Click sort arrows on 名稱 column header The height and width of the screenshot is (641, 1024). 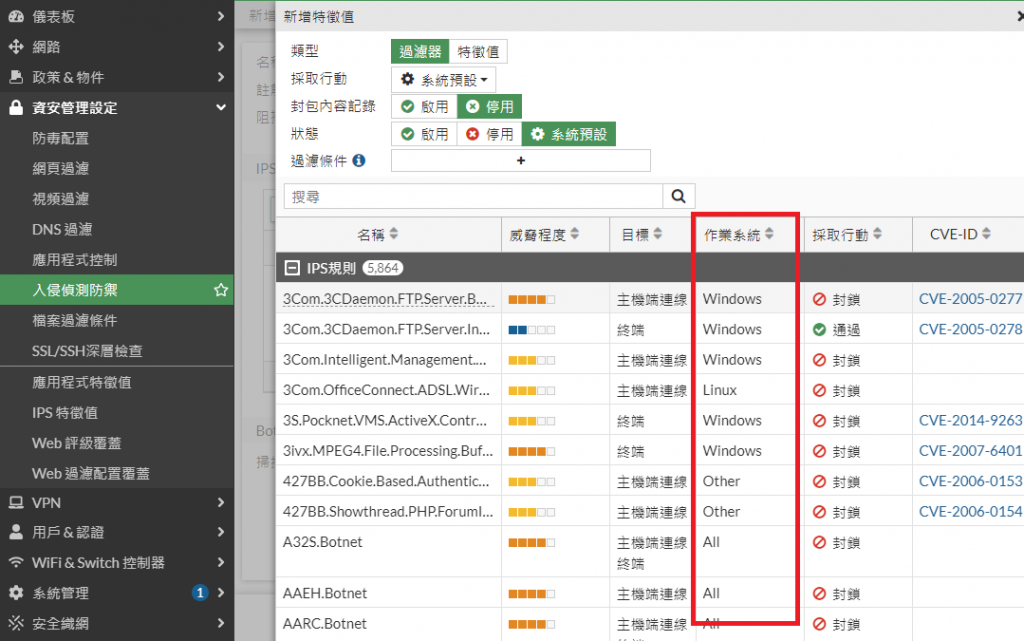point(393,235)
